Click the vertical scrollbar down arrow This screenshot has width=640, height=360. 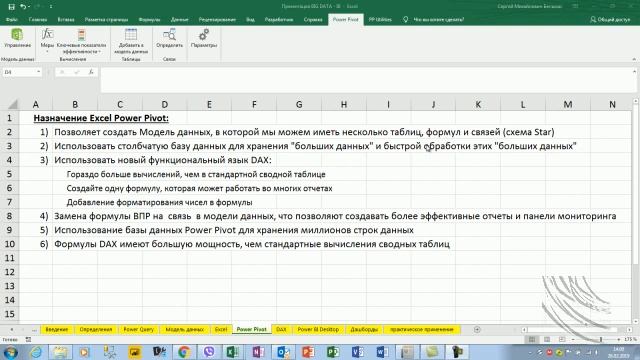[636, 321]
